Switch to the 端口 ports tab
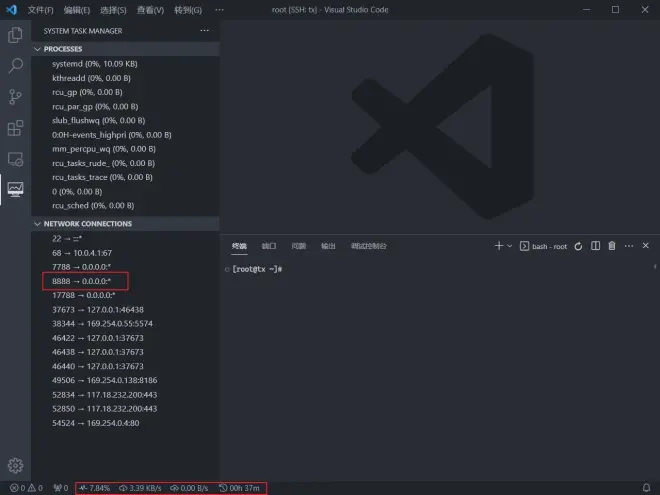Screen dimensions: 660x495 (x=269, y=246)
